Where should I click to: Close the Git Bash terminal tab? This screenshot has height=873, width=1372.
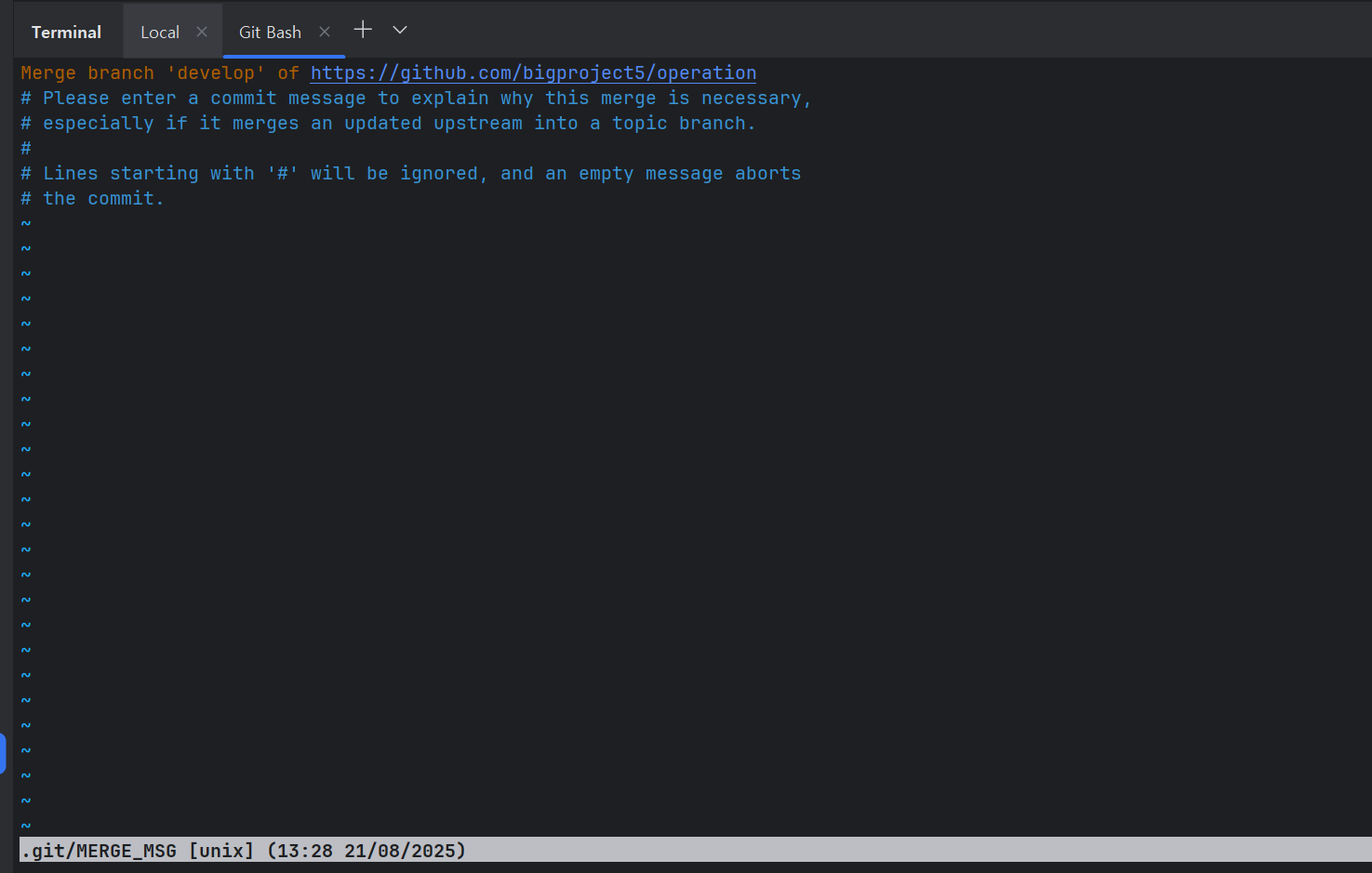(x=325, y=32)
